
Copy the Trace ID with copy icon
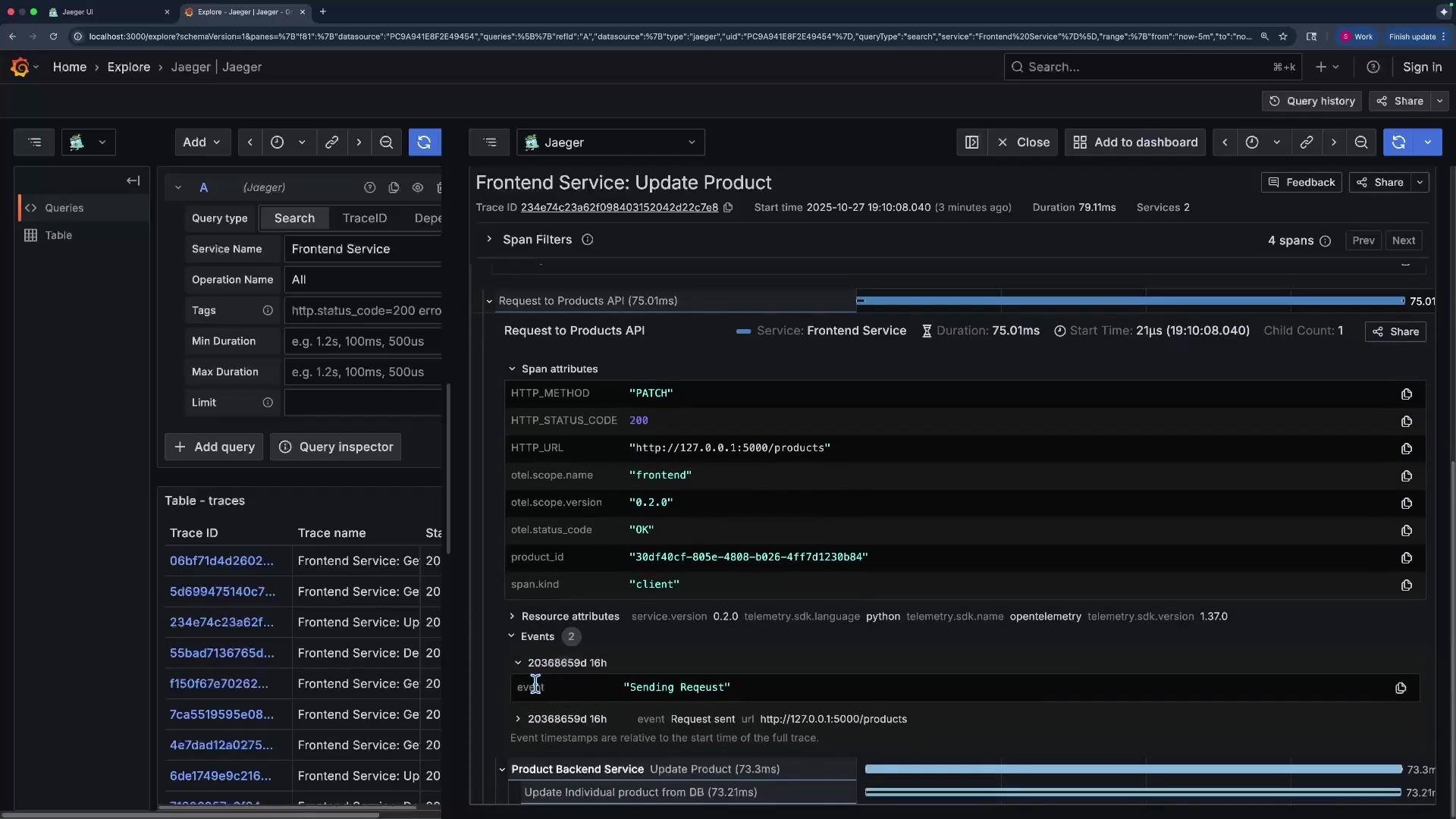pos(728,208)
